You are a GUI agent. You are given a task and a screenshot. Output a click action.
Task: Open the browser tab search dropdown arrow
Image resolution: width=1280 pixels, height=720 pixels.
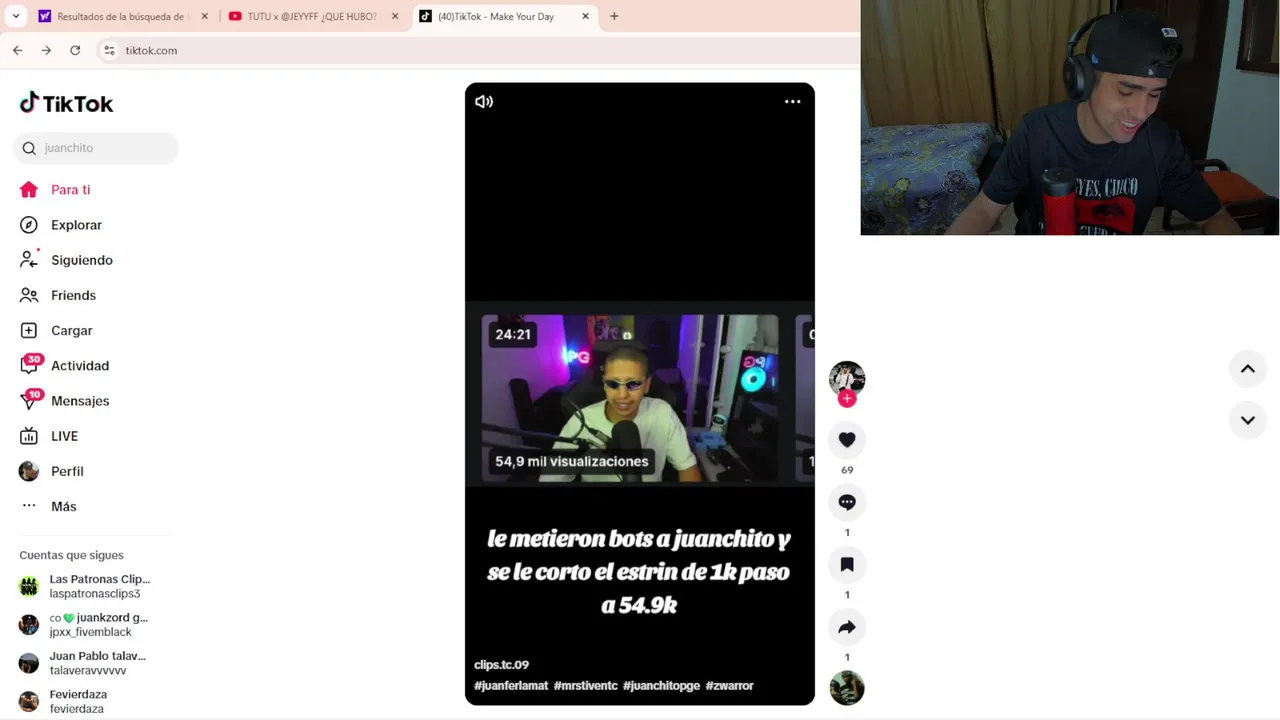pos(15,16)
